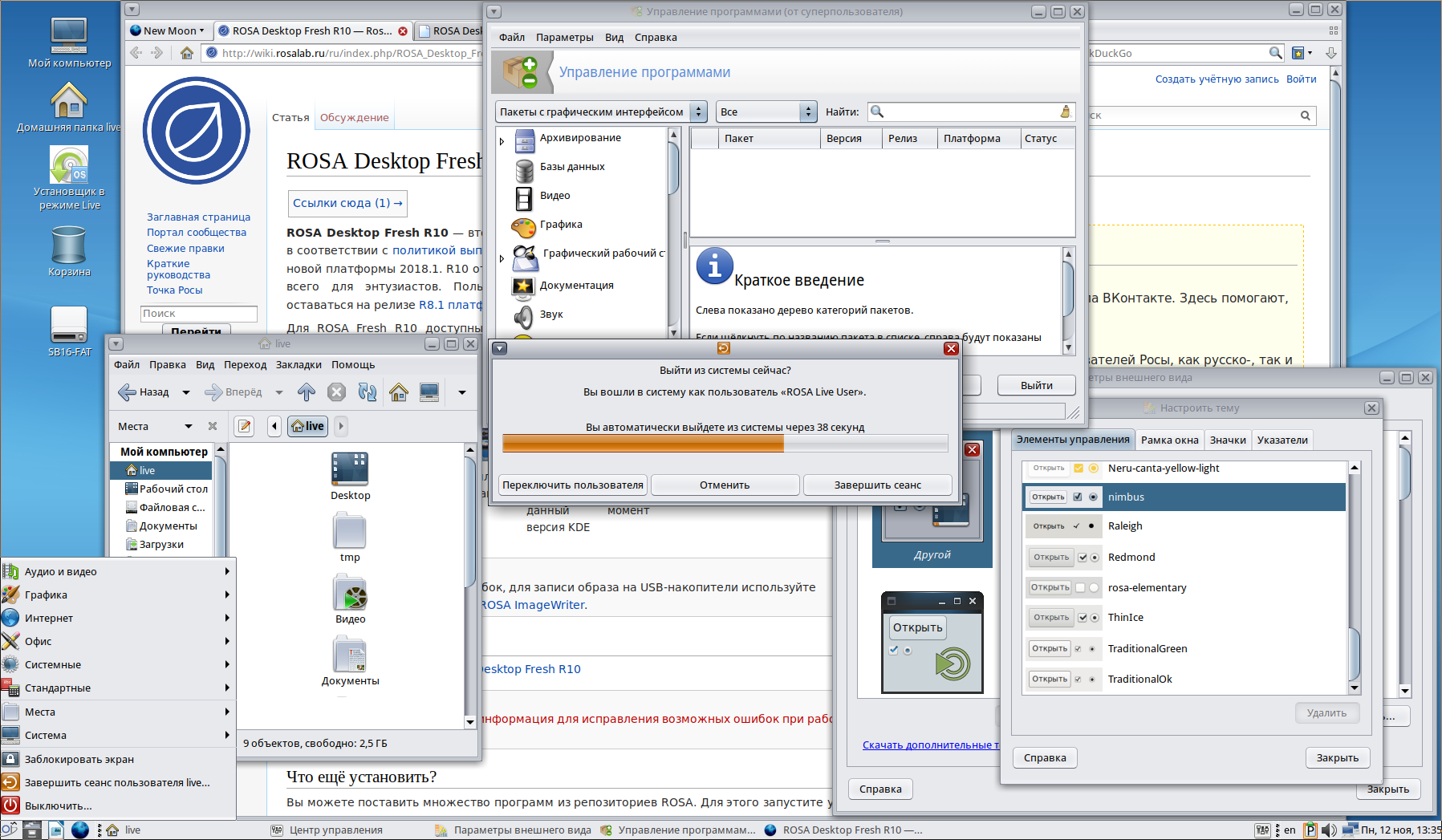The height and width of the screenshot is (840, 1442).
Task: Click the Up arrow in file manager toolbar
Action: coord(306,392)
